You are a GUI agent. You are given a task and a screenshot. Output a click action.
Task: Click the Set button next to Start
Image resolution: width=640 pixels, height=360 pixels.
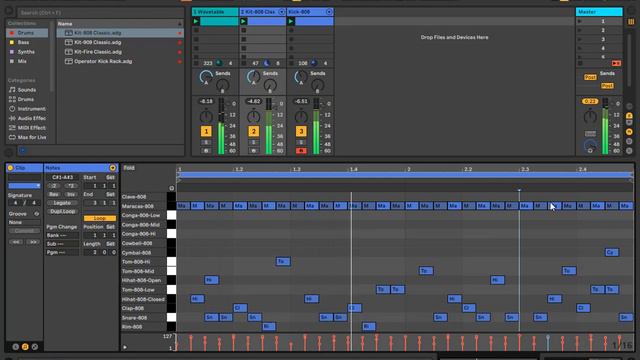coord(110,178)
